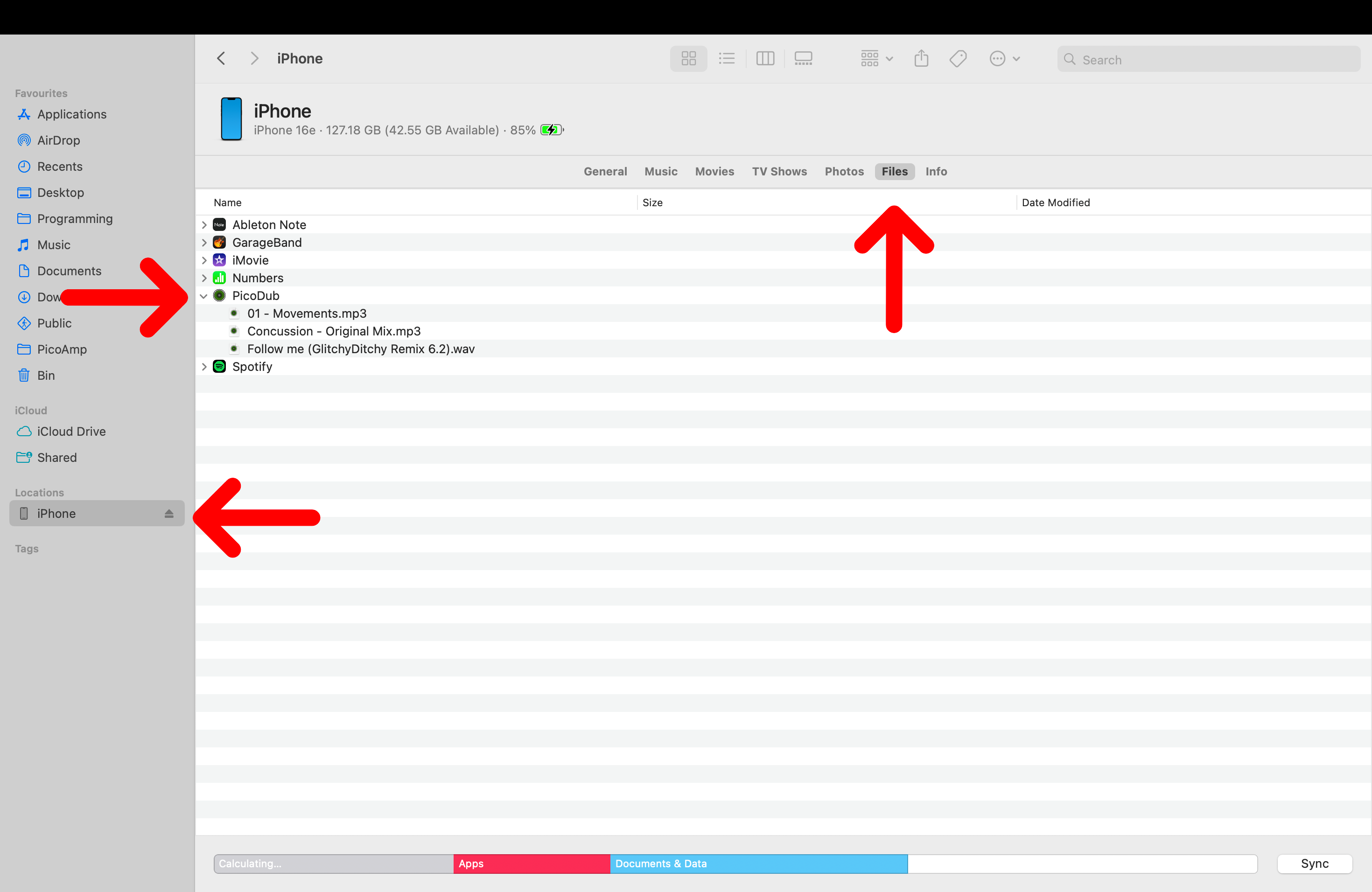The width and height of the screenshot is (1372, 892).
Task: Open the Movies tab
Action: click(x=714, y=171)
